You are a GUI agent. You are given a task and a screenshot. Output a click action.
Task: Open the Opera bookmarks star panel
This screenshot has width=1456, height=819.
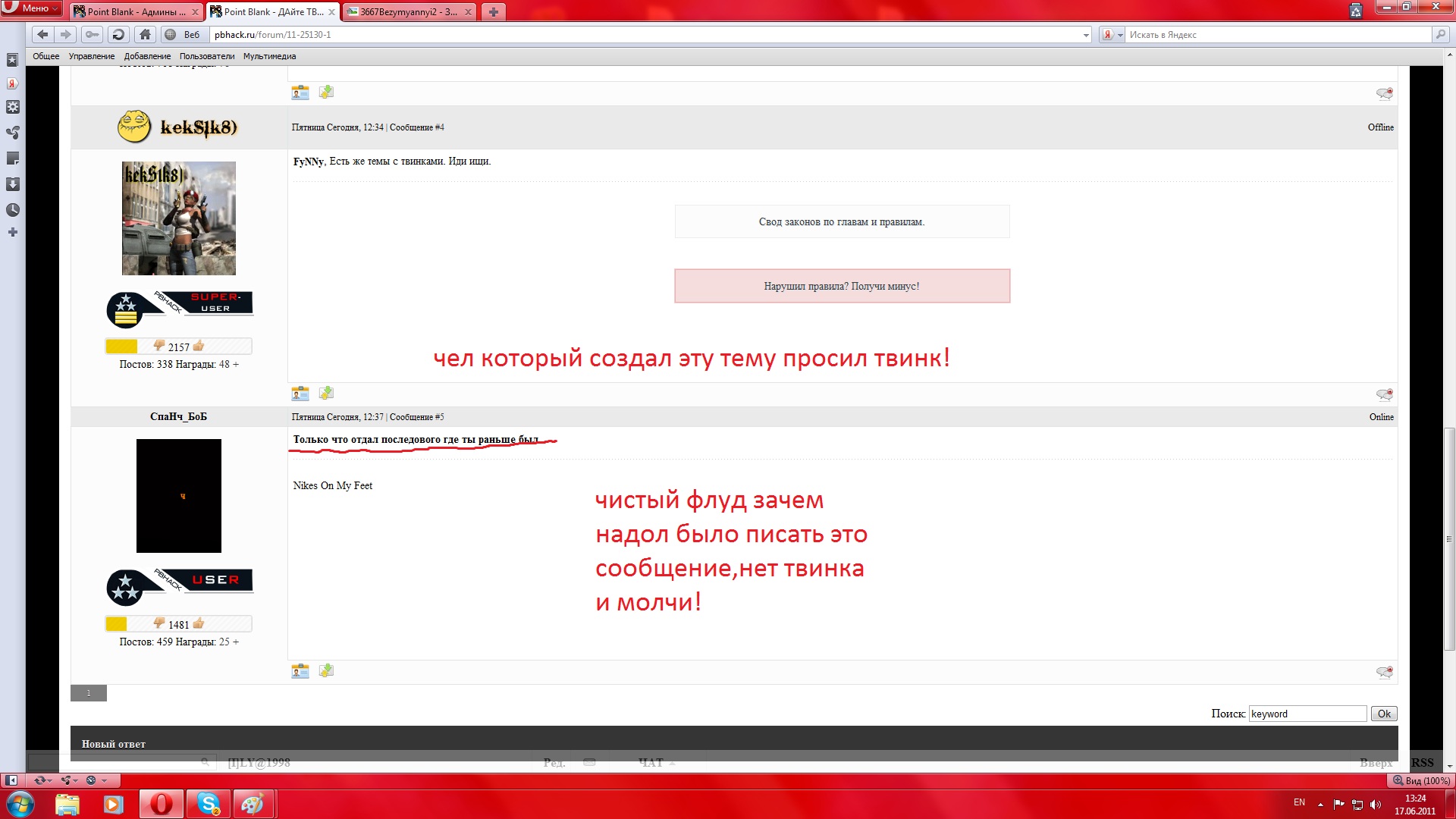click(x=12, y=60)
